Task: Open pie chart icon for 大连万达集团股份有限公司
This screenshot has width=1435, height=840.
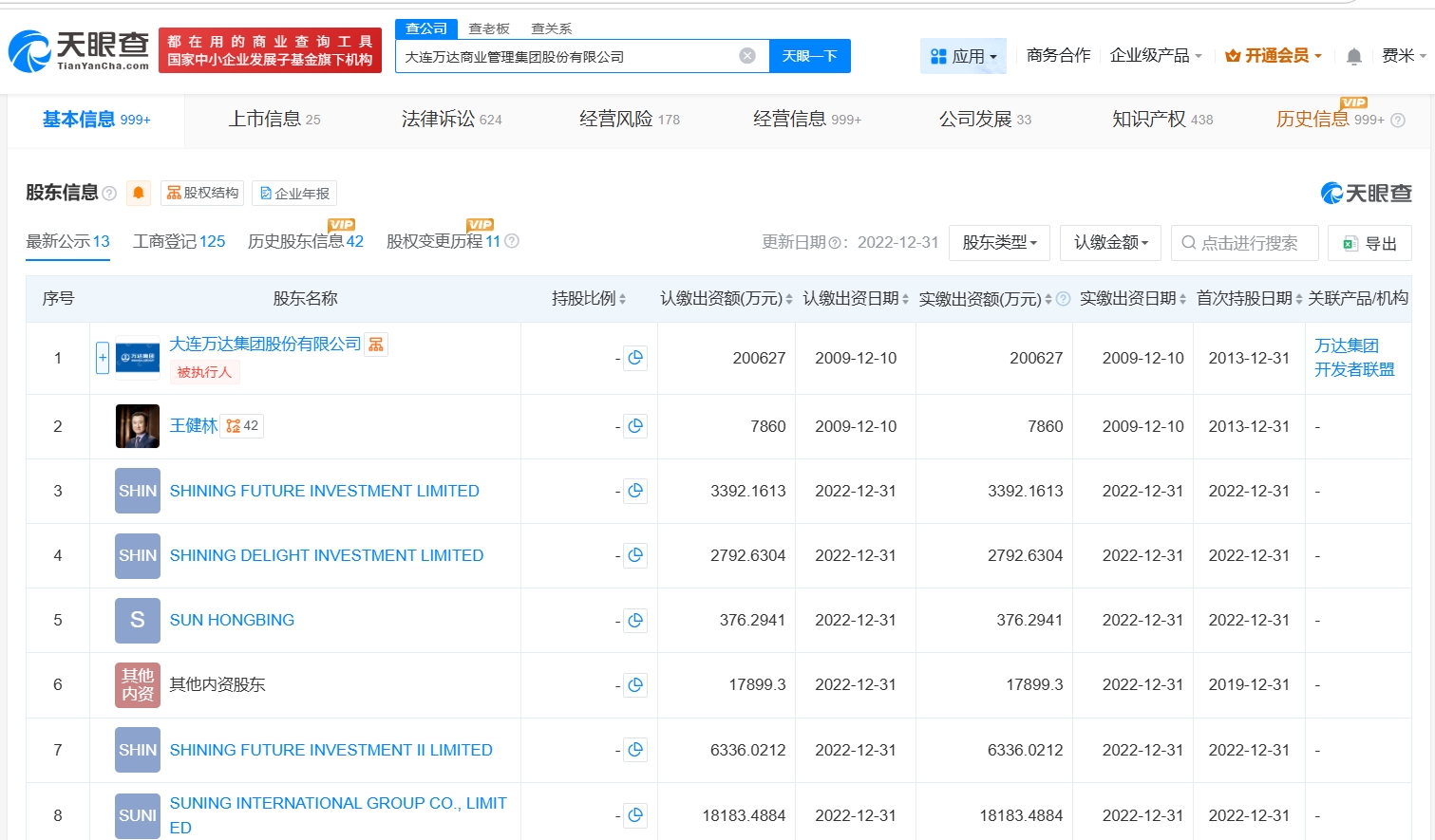Action: 635,358
